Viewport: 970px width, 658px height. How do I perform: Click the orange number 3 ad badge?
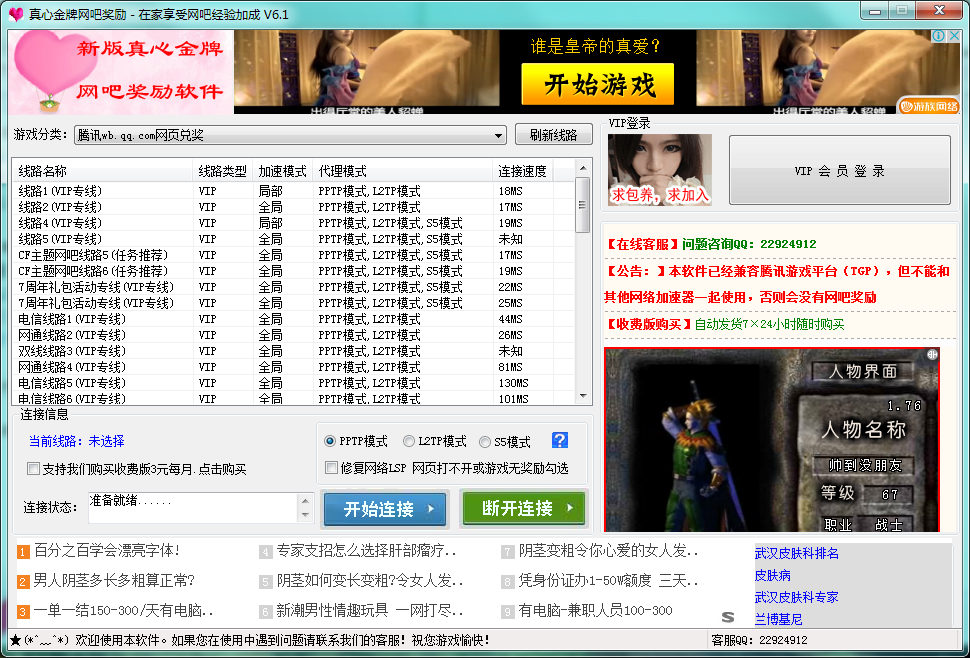pyautogui.click(x=23, y=612)
